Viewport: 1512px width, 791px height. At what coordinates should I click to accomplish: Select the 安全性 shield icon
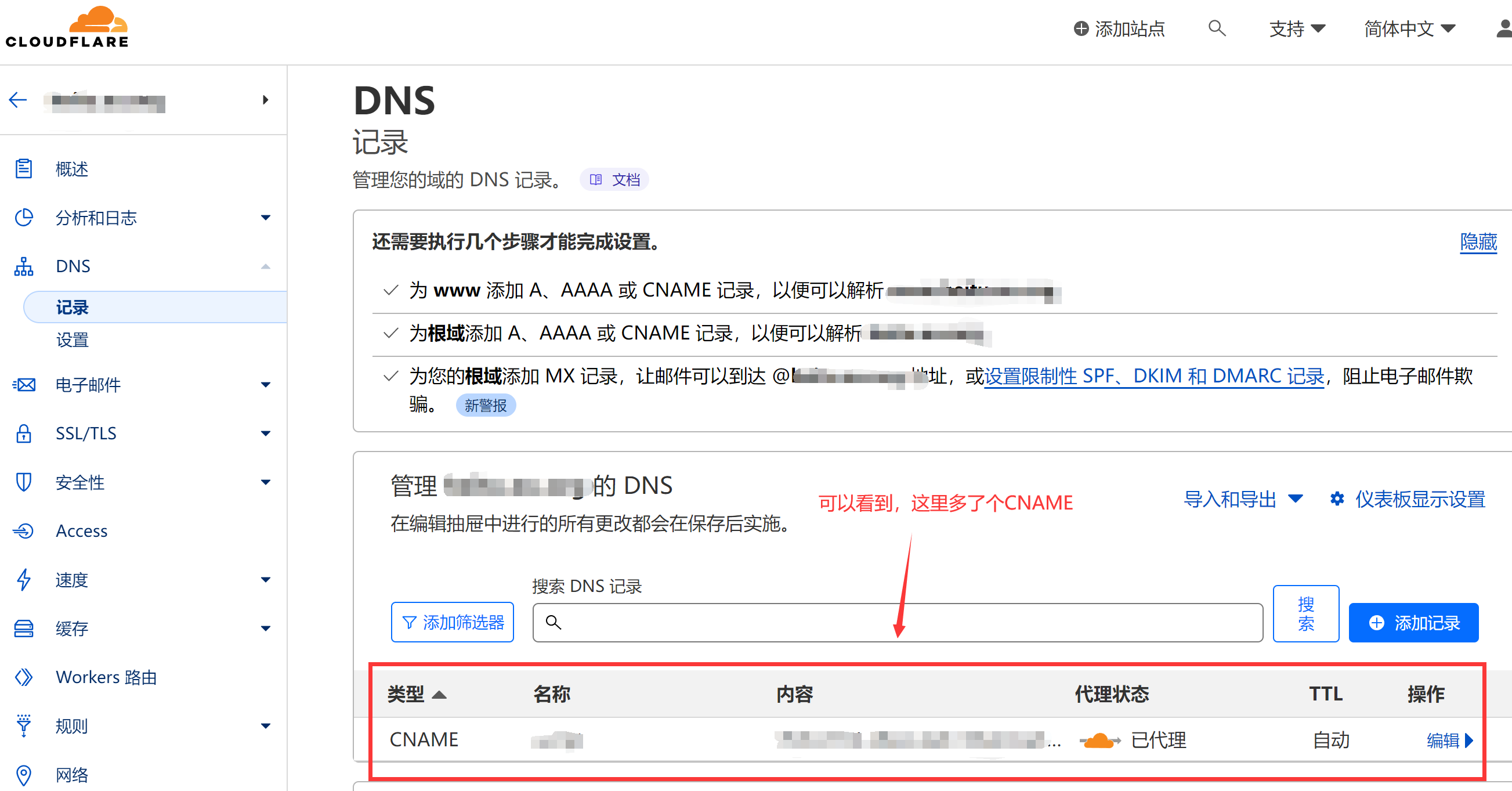pos(23,482)
